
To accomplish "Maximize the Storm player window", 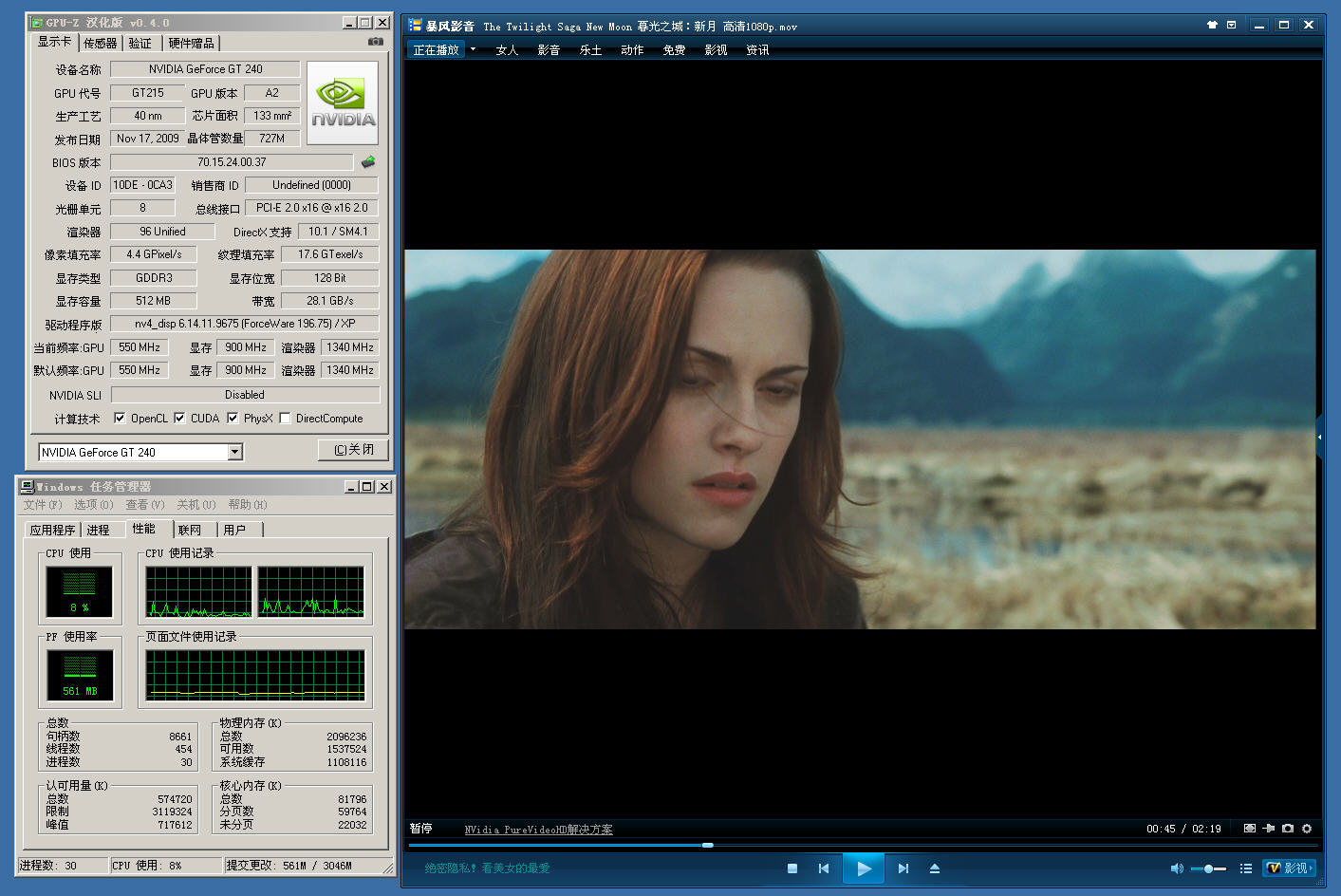I will (1284, 26).
